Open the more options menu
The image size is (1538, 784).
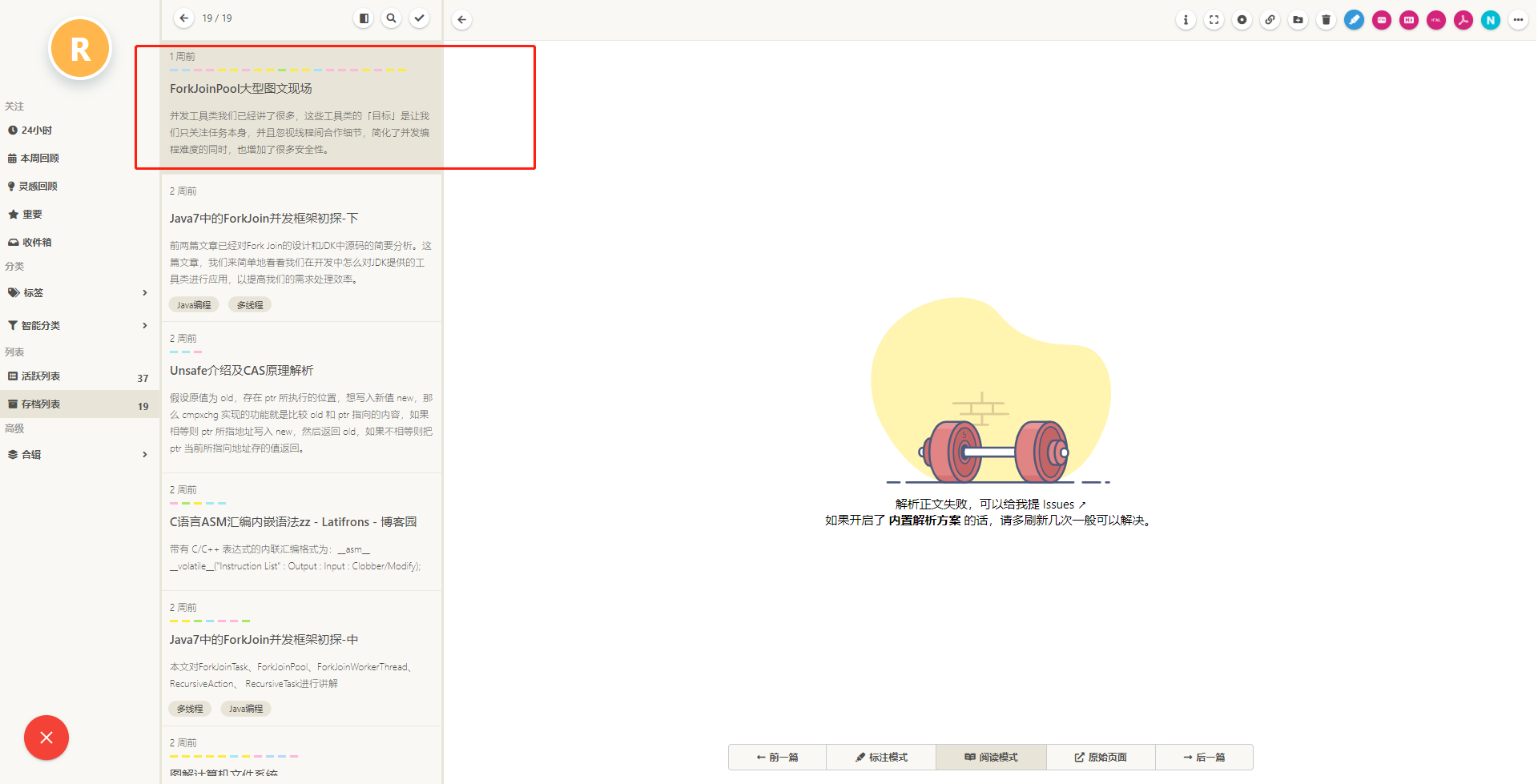tap(1519, 19)
